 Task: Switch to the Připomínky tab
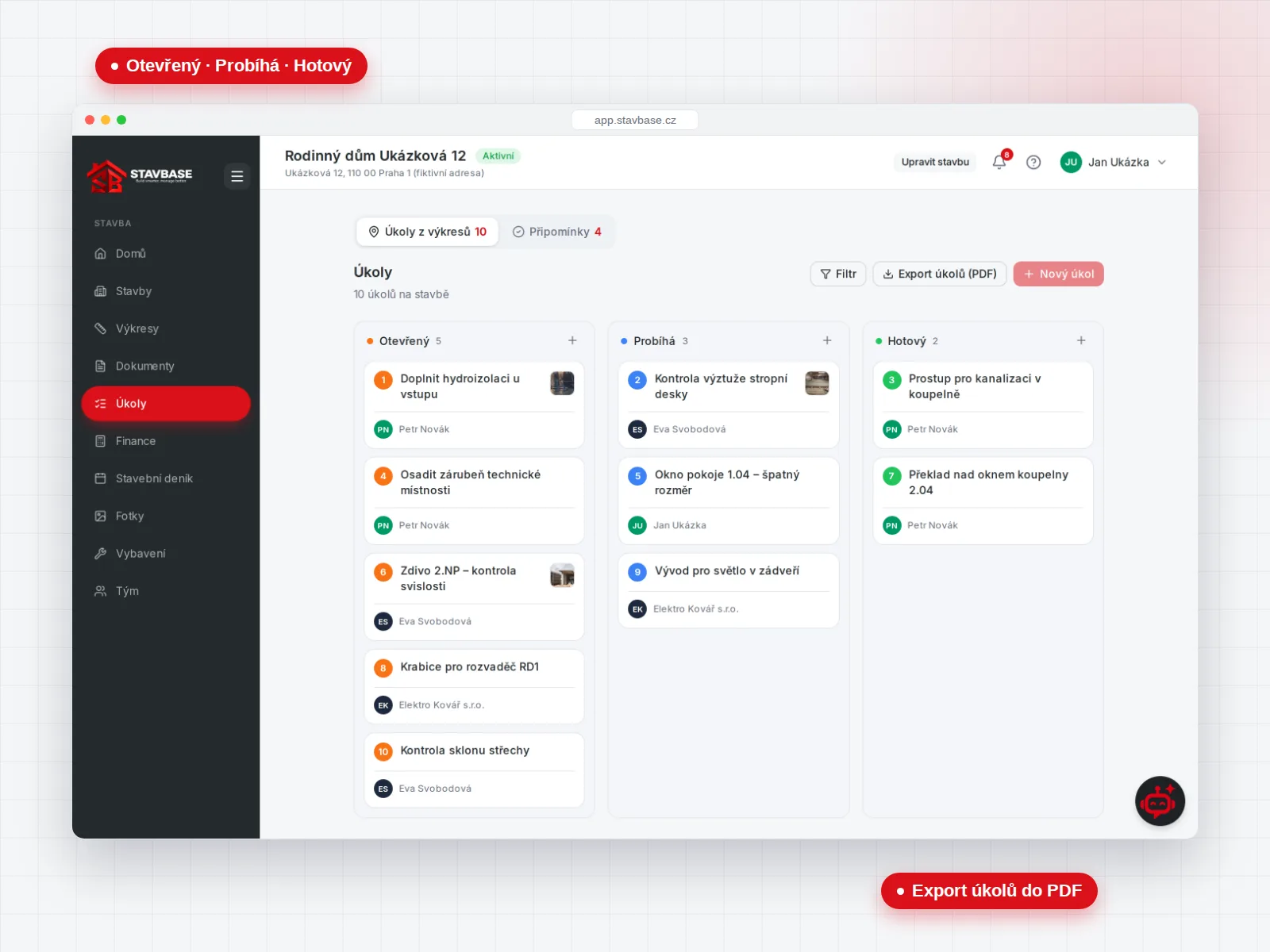coord(557,232)
